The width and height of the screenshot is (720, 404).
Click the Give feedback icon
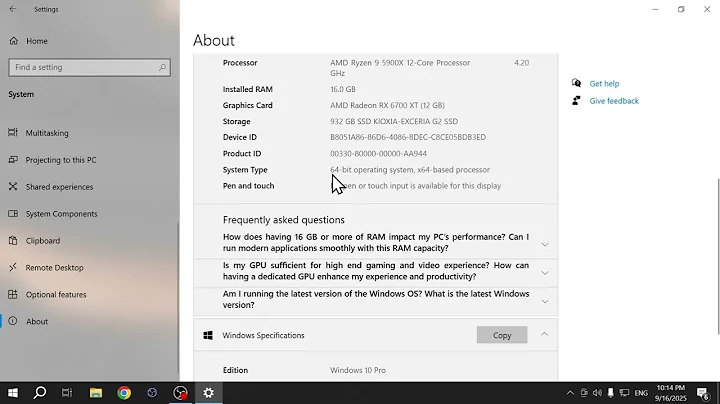(576, 101)
